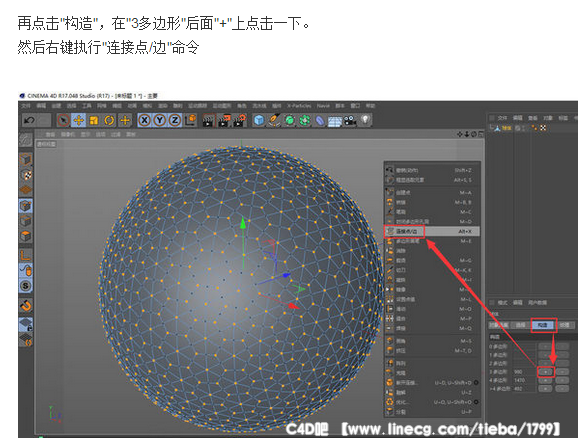The image size is (586, 446).
Task: Render the active view
Action: (209, 120)
